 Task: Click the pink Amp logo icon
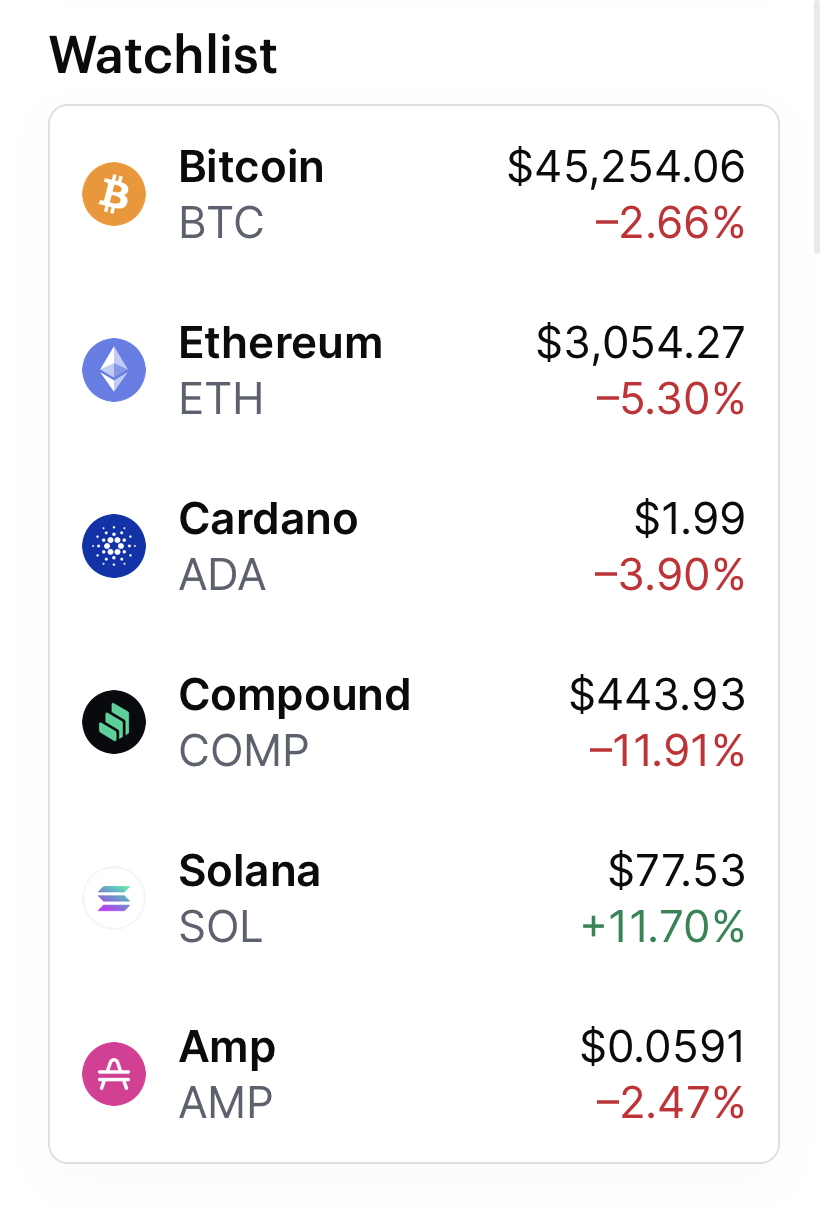(114, 1074)
